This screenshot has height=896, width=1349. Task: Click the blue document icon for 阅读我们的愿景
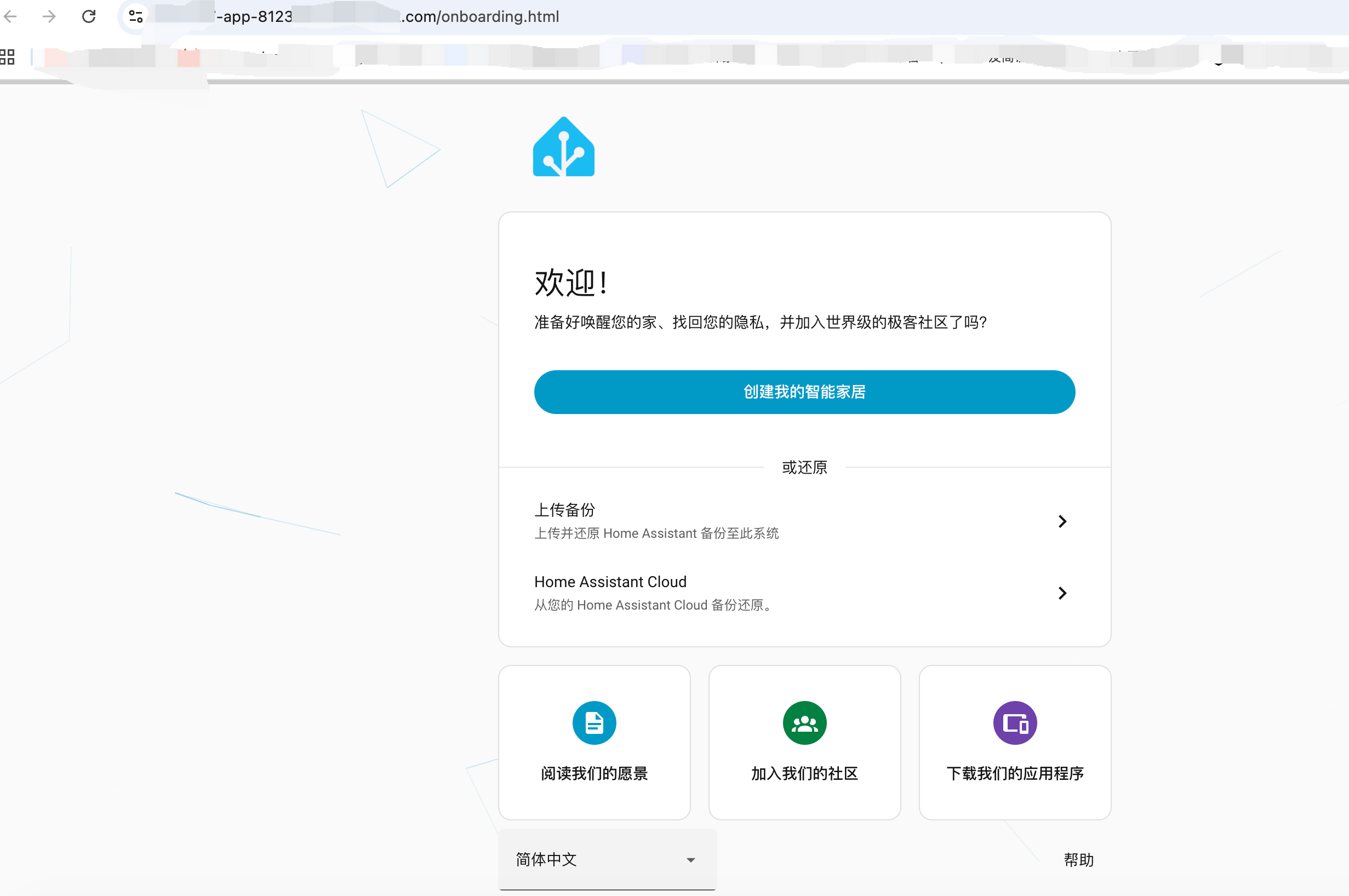pyautogui.click(x=595, y=723)
